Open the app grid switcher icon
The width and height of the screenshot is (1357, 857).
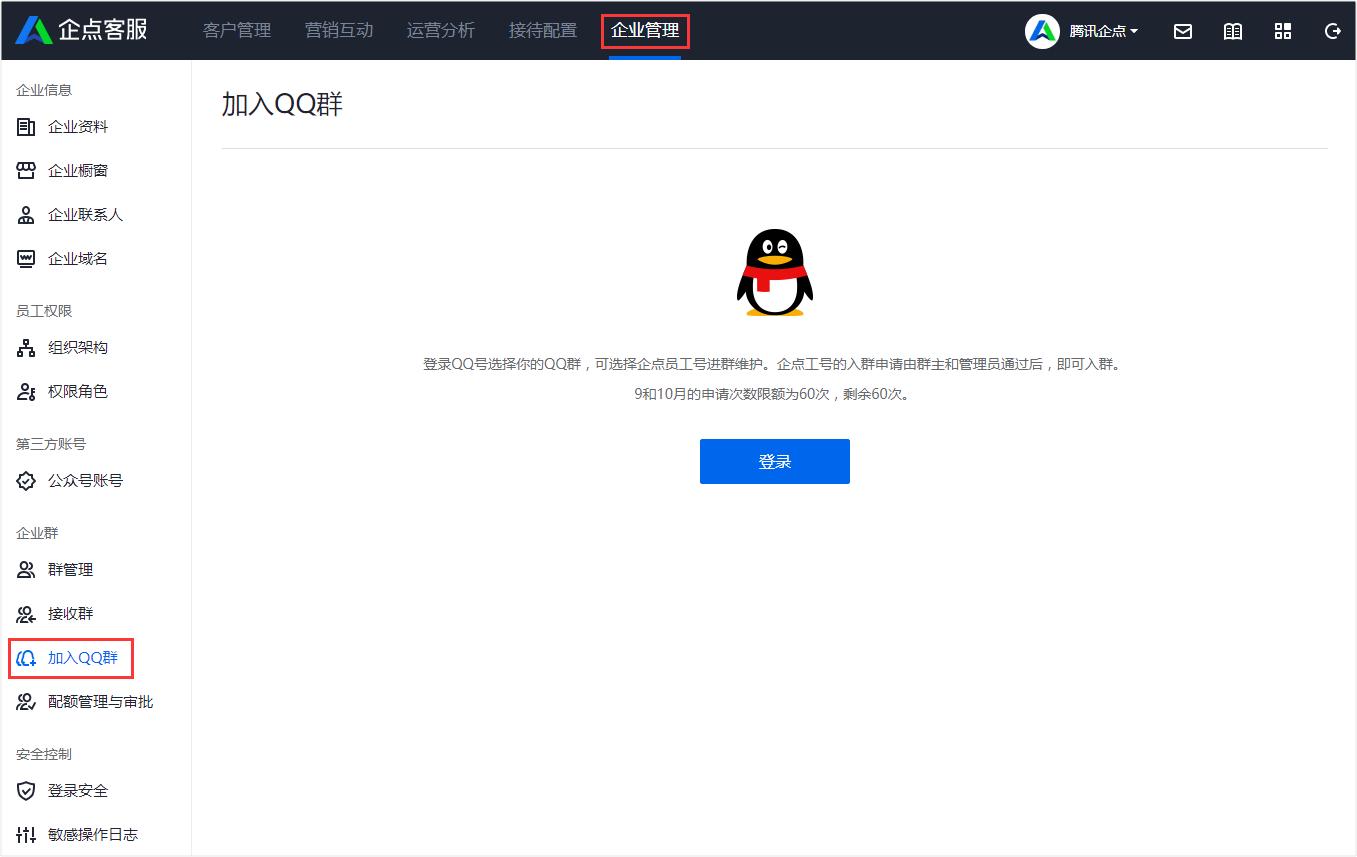(x=1283, y=31)
